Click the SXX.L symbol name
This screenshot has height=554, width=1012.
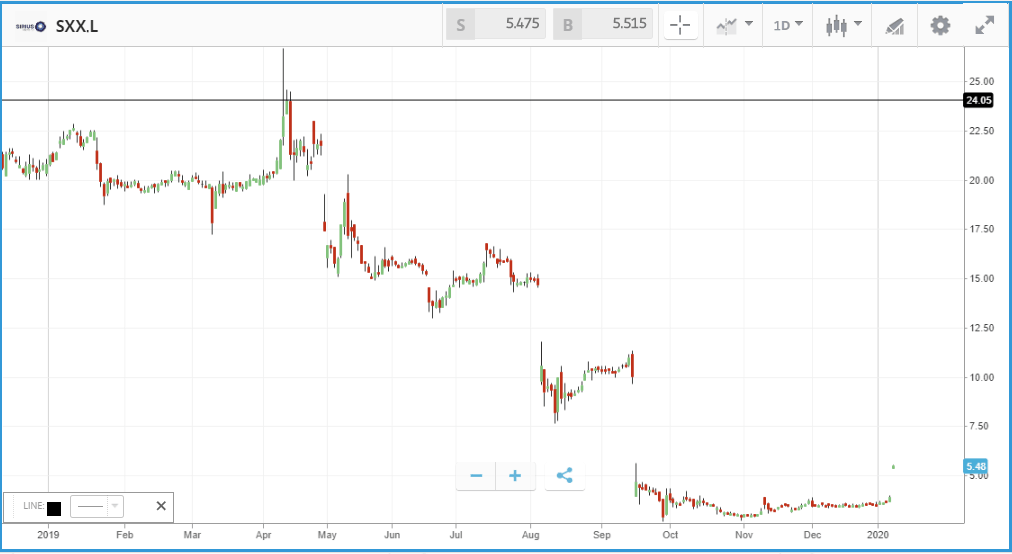coord(77,26)
